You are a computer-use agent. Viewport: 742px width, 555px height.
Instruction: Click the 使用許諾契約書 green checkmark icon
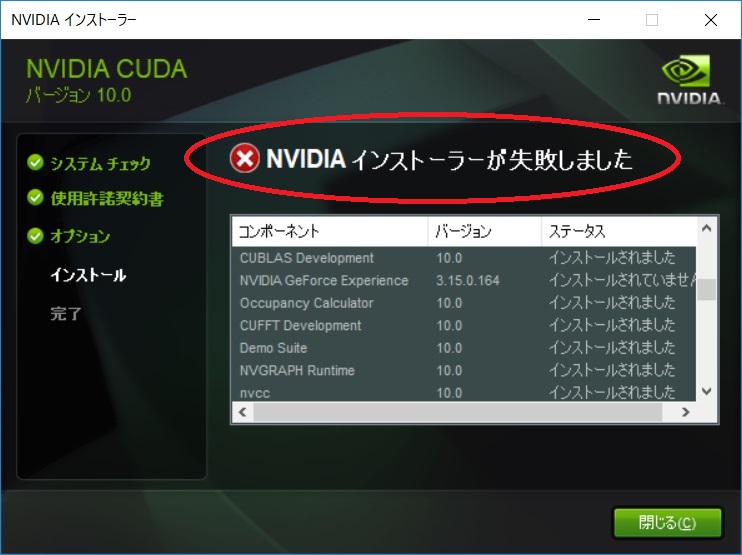pos(35,197)
